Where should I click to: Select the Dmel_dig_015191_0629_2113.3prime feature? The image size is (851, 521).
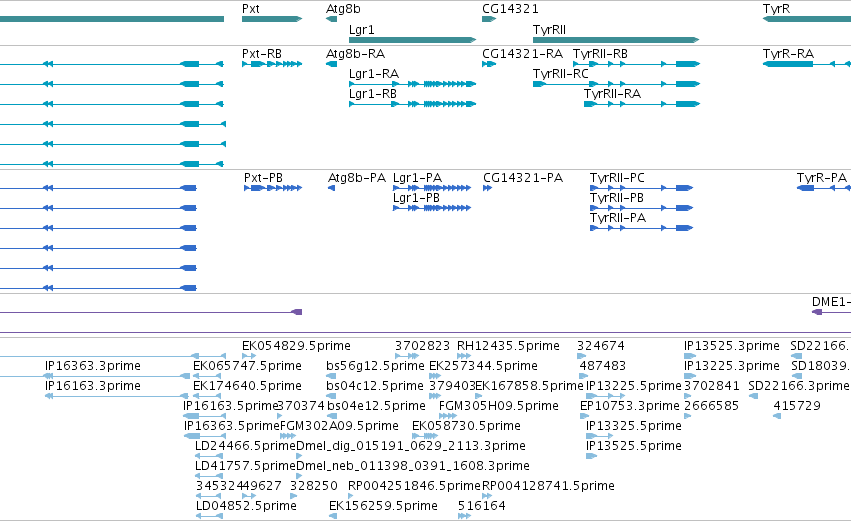click(x=299, y=456)
